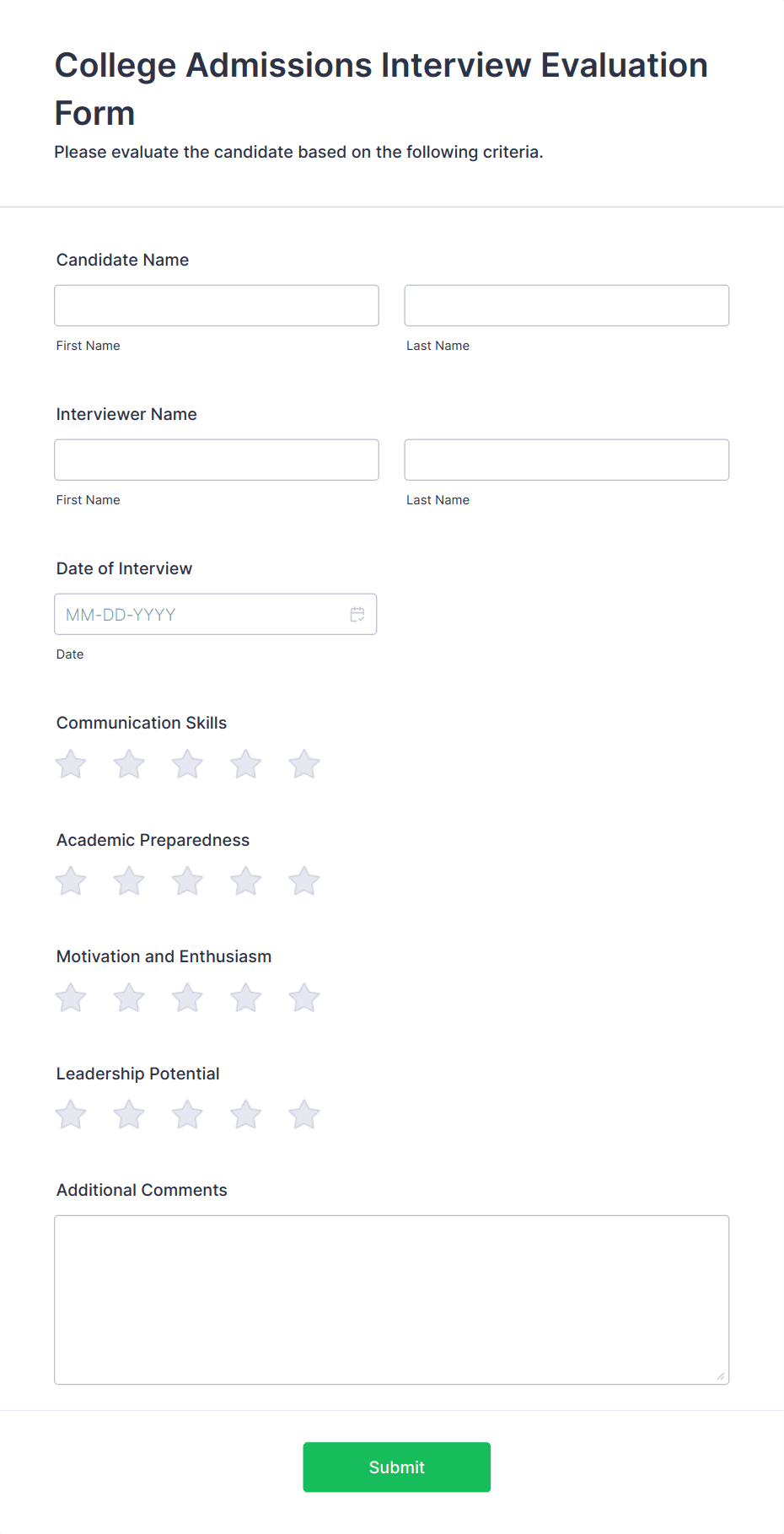
Task: Choose first star under Academic Preparedness
Action: click(71, 881)
